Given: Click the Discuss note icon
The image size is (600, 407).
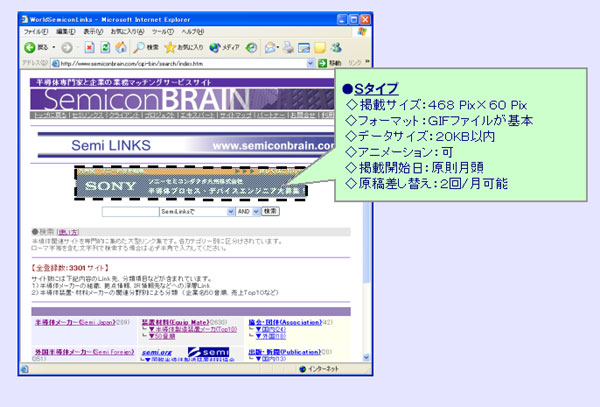Looking at the screenshot, I should pos(320,47).
